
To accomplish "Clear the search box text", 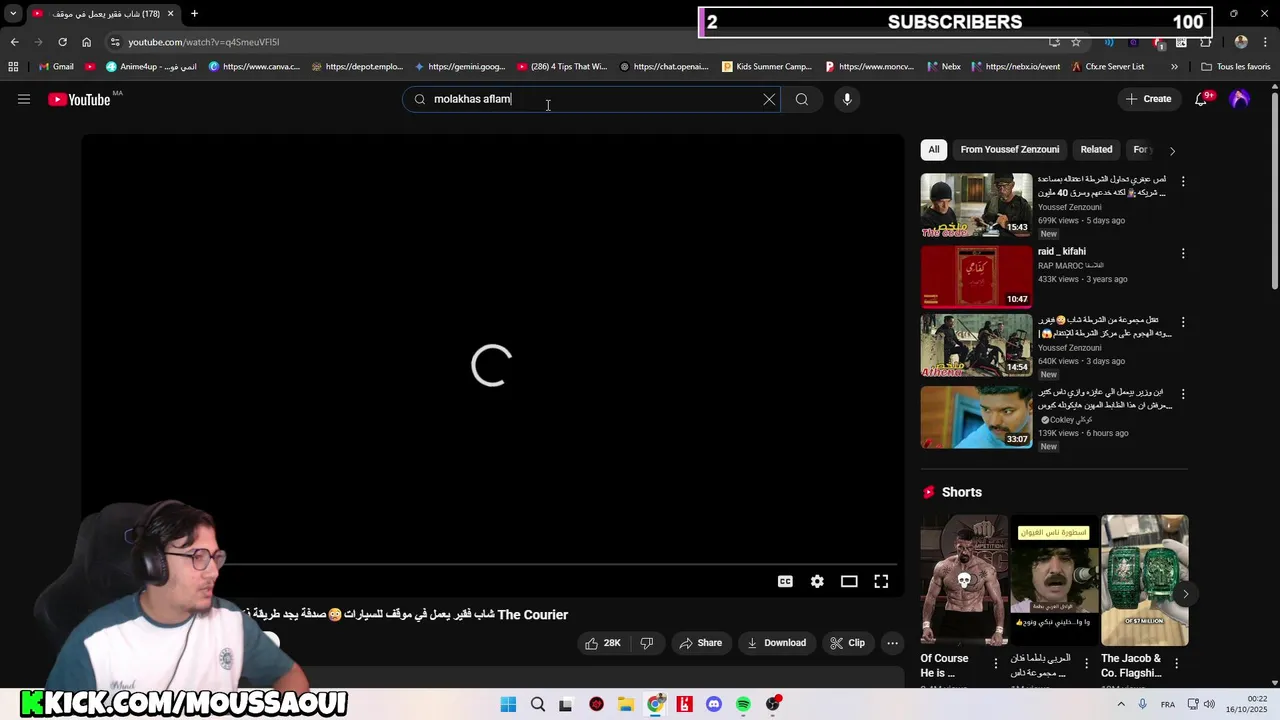I will [x=769, y=99].
